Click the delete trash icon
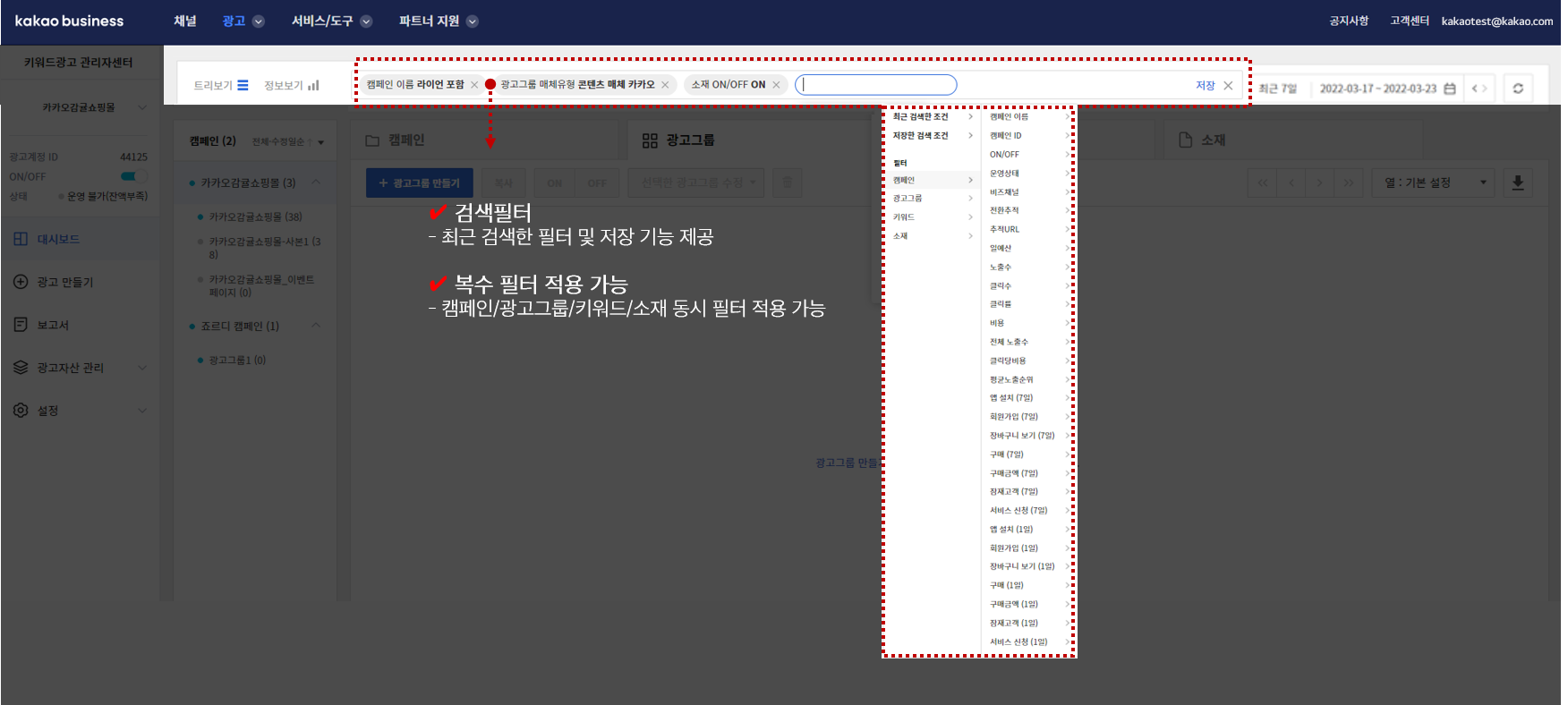The image size is (1568, 705). 787,183
